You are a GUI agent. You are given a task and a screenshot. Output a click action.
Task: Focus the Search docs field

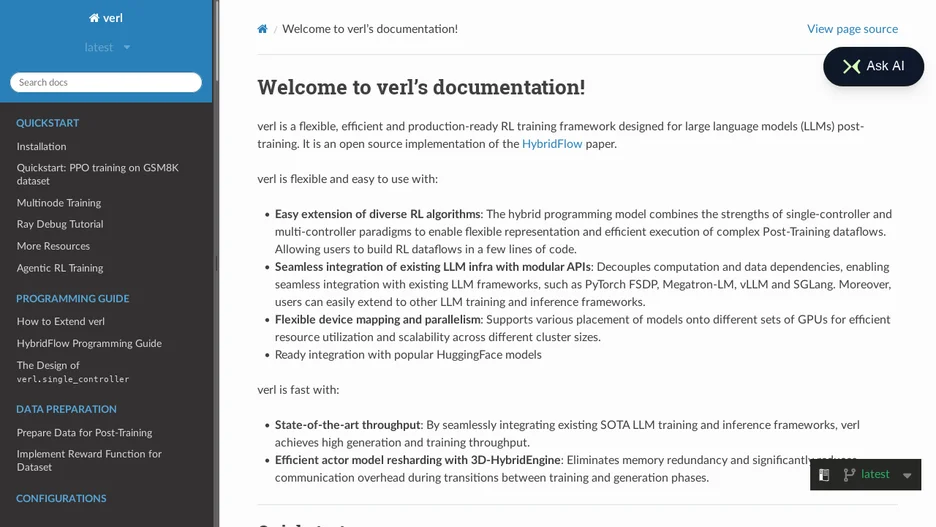(x=106, y=82)
